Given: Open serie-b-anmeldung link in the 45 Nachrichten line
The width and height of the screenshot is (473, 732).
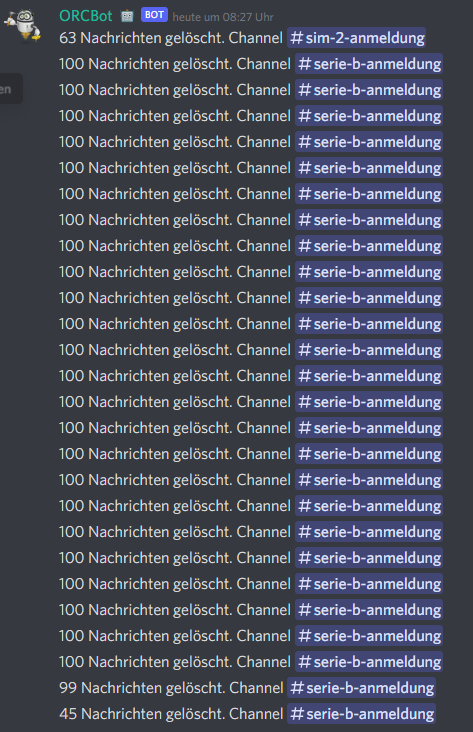Looking at the screenshot, I should 361,714.
